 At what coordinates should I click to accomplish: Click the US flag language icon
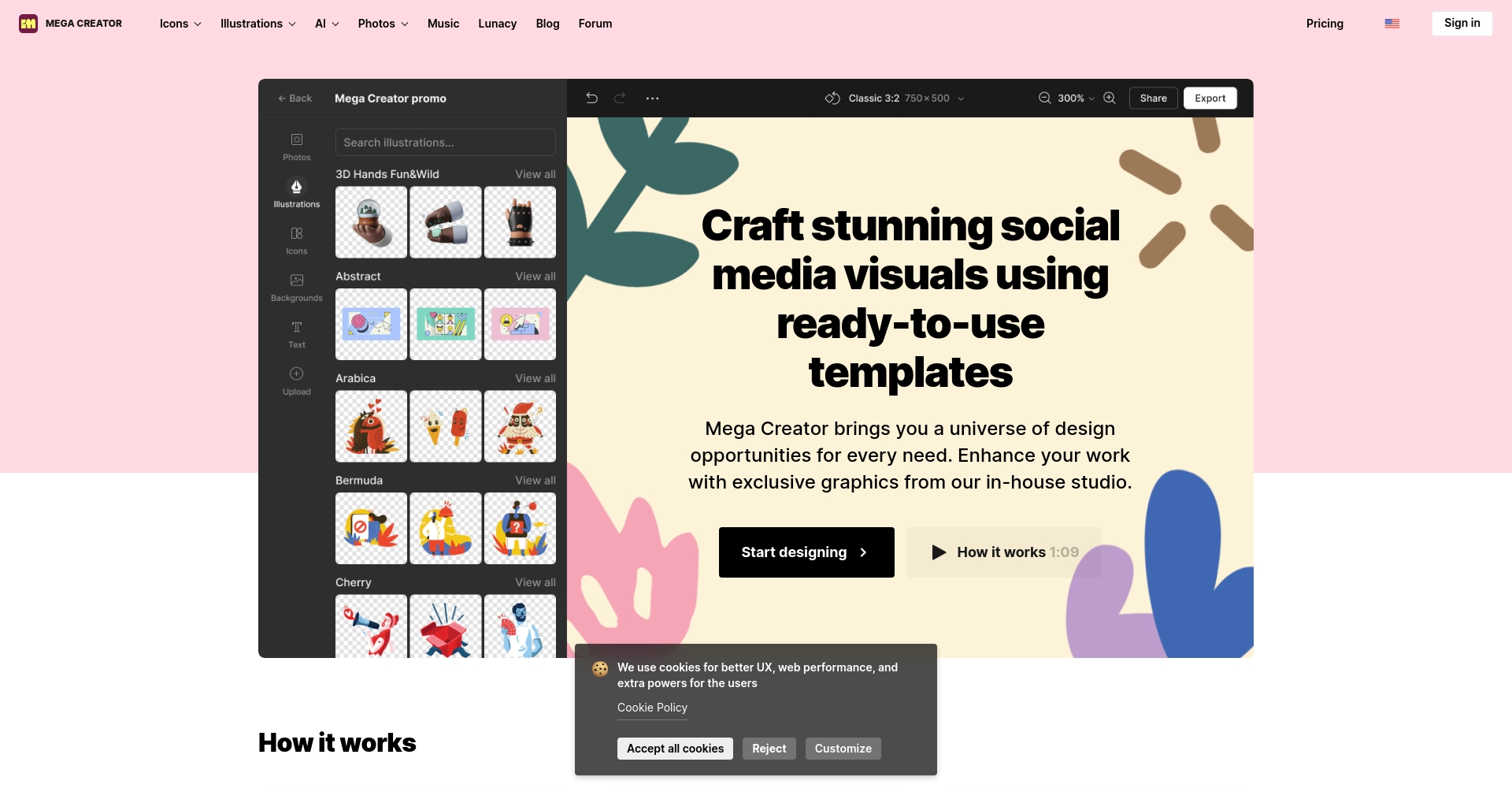pyautogui.click(x=1392, y=24)
